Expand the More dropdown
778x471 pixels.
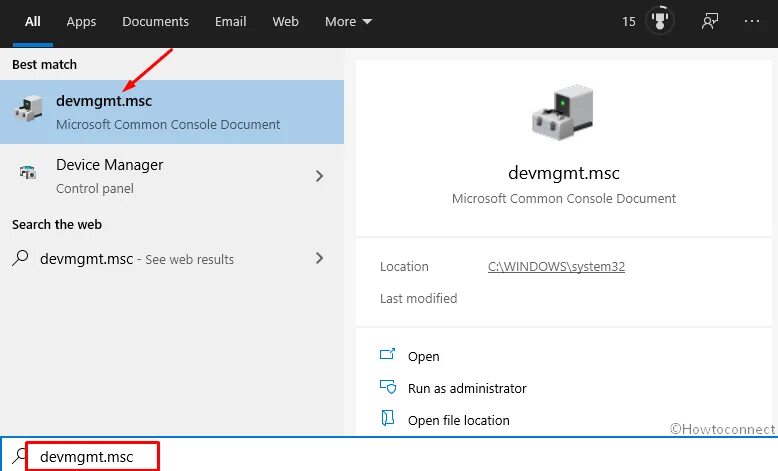point(348,22)
